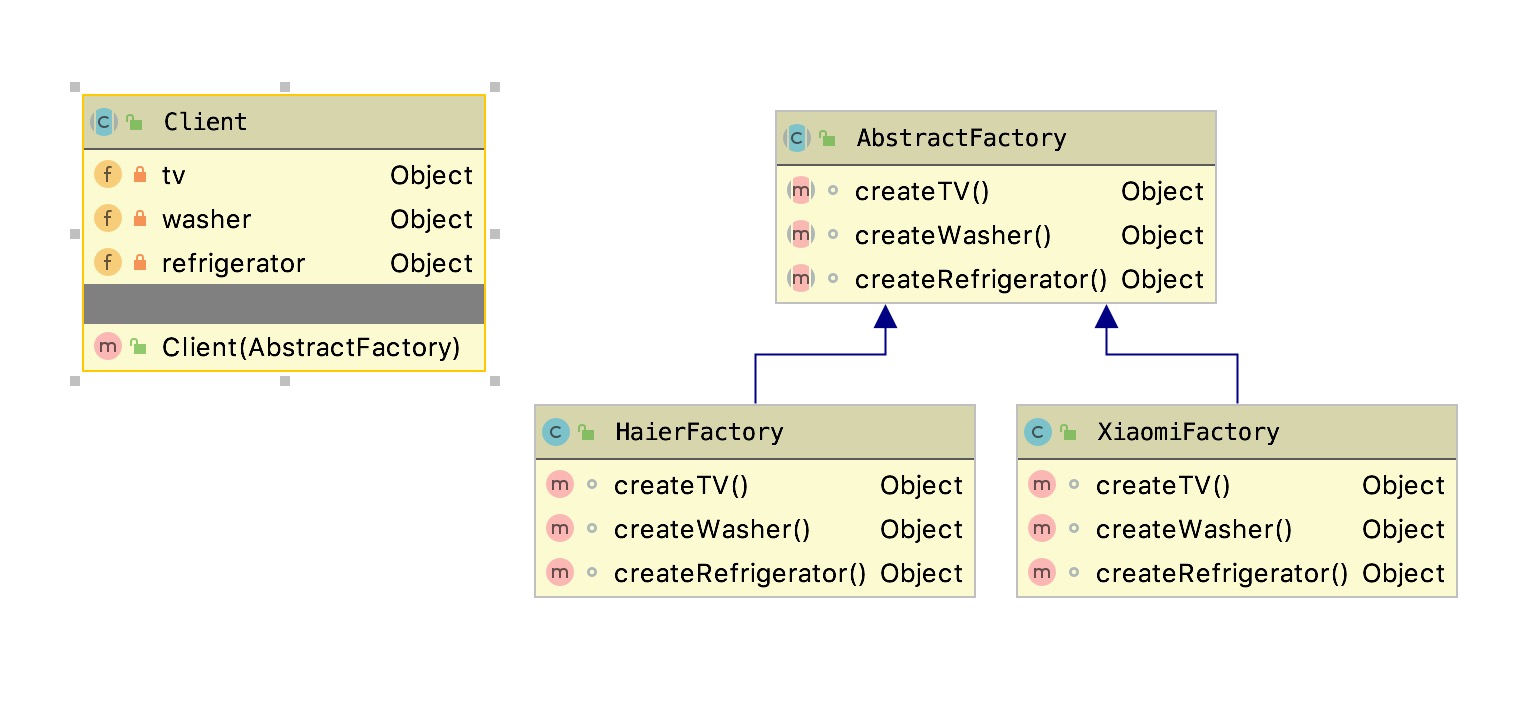The width and height of the screenshot is (1540, 706).
Task: Select the Client class title
Action: tap(205, 122)
